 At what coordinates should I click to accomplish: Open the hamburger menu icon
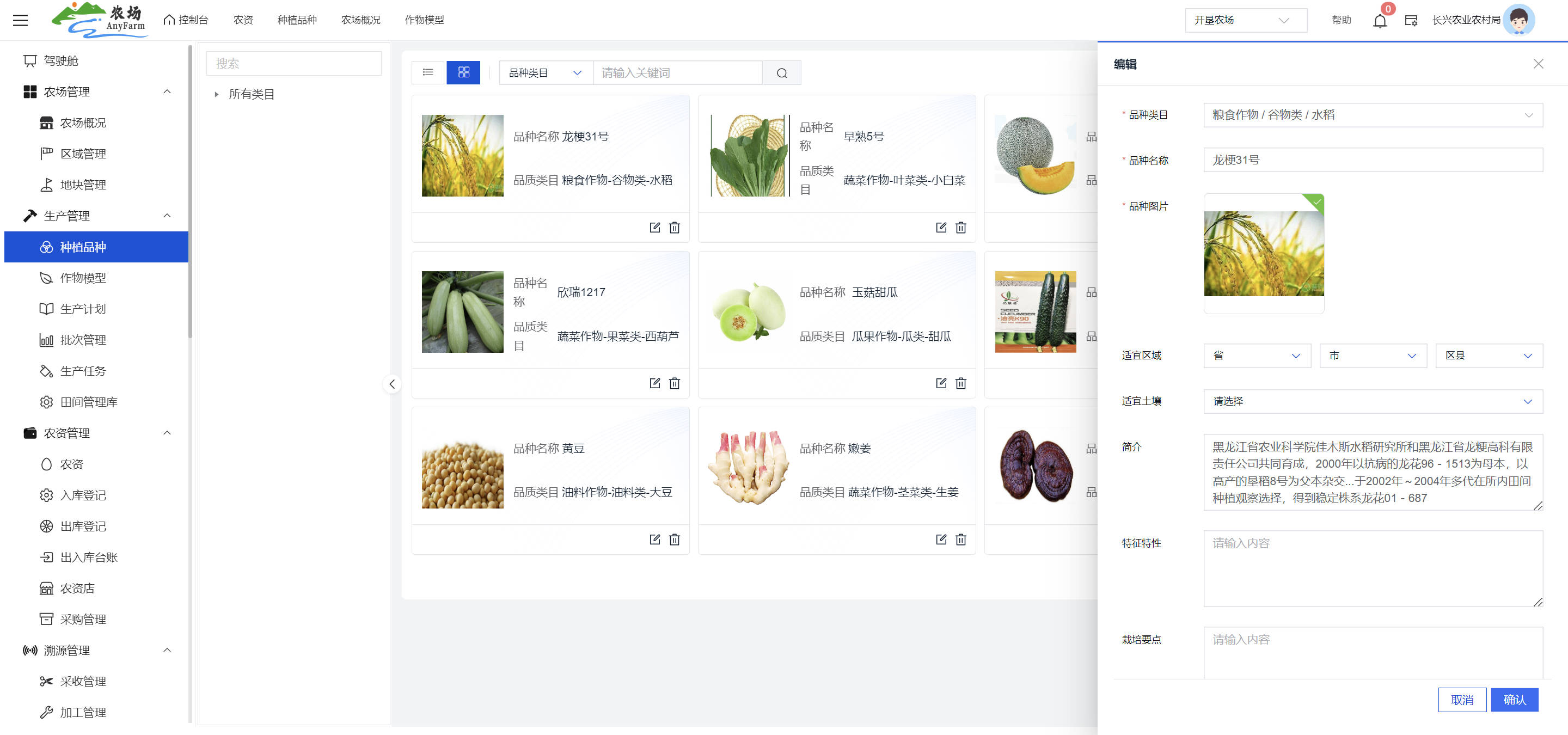[x=20, y=20]
